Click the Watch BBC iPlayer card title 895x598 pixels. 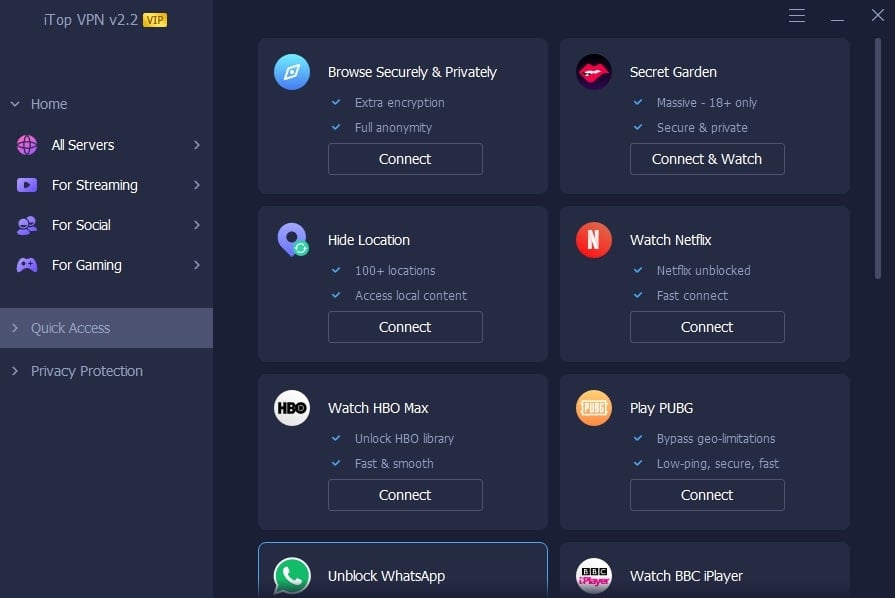[686, 576]
